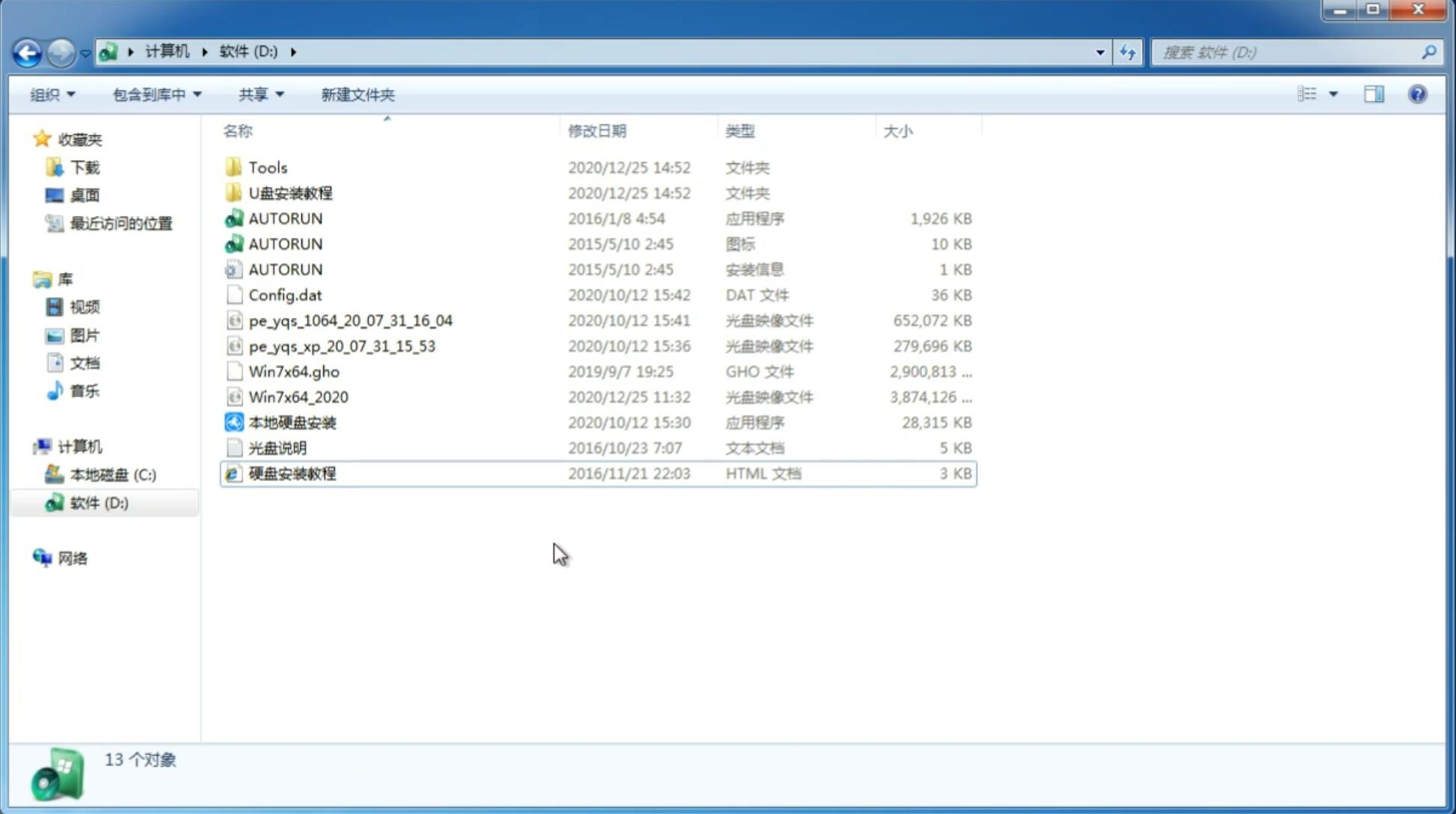Open Win7x64_2020 disc image file
The width and height of the screenshot is (1456, 814).
click(298, 397)
